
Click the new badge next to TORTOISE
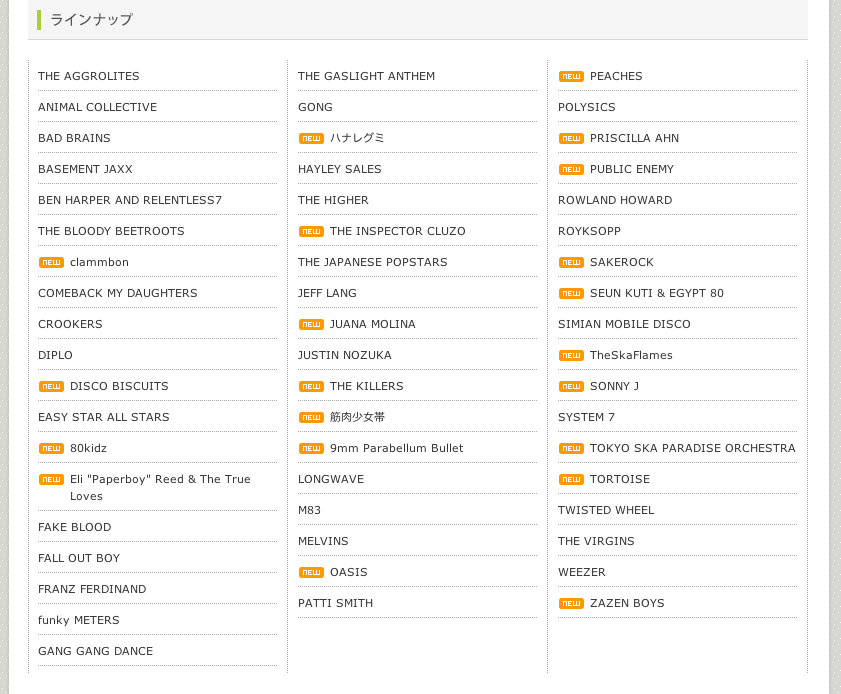tap(571, 479)
